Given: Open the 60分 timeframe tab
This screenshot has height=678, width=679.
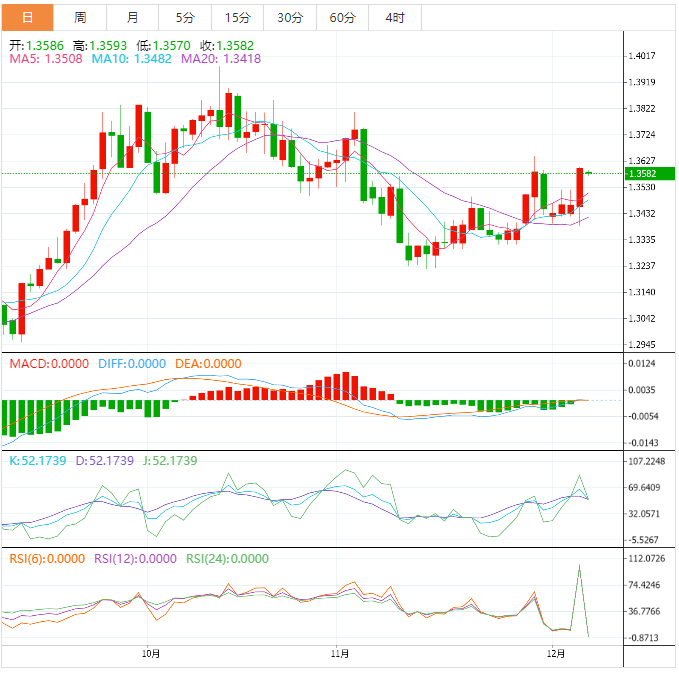Looking at the screenshot, I should pyautogui.click(x=343, y=18).
